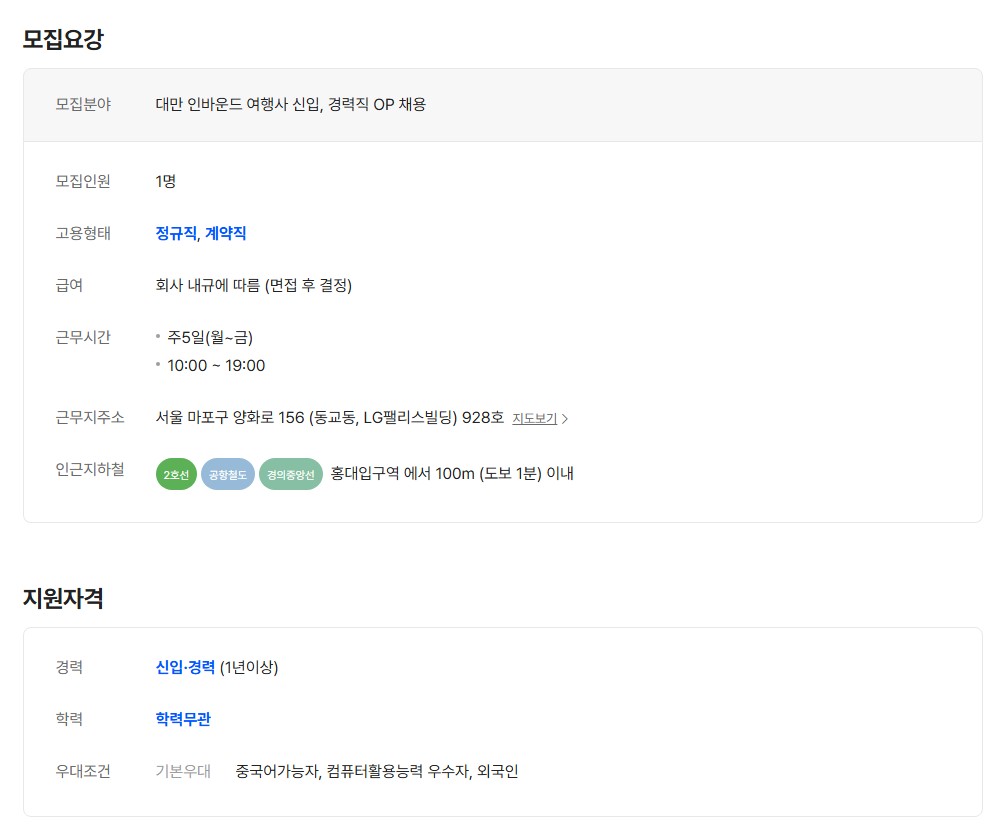Open the 지도보기 map link
The height and width of the screenshot is (834, 1005).
tap(535, 419)
